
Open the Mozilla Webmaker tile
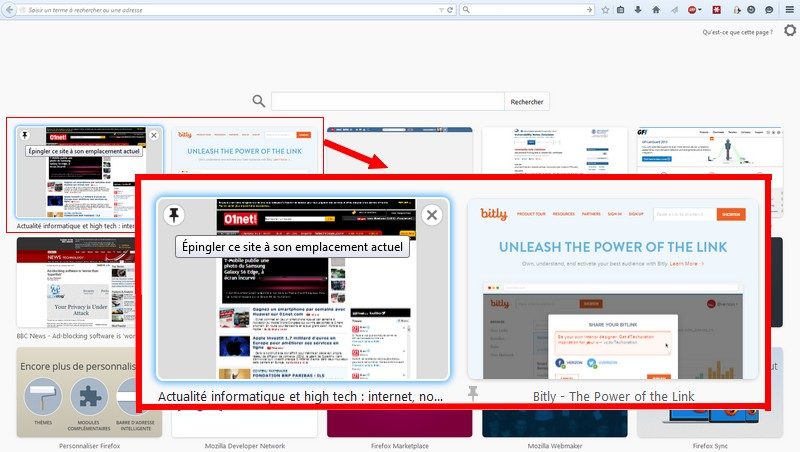(x=555, y=423)
